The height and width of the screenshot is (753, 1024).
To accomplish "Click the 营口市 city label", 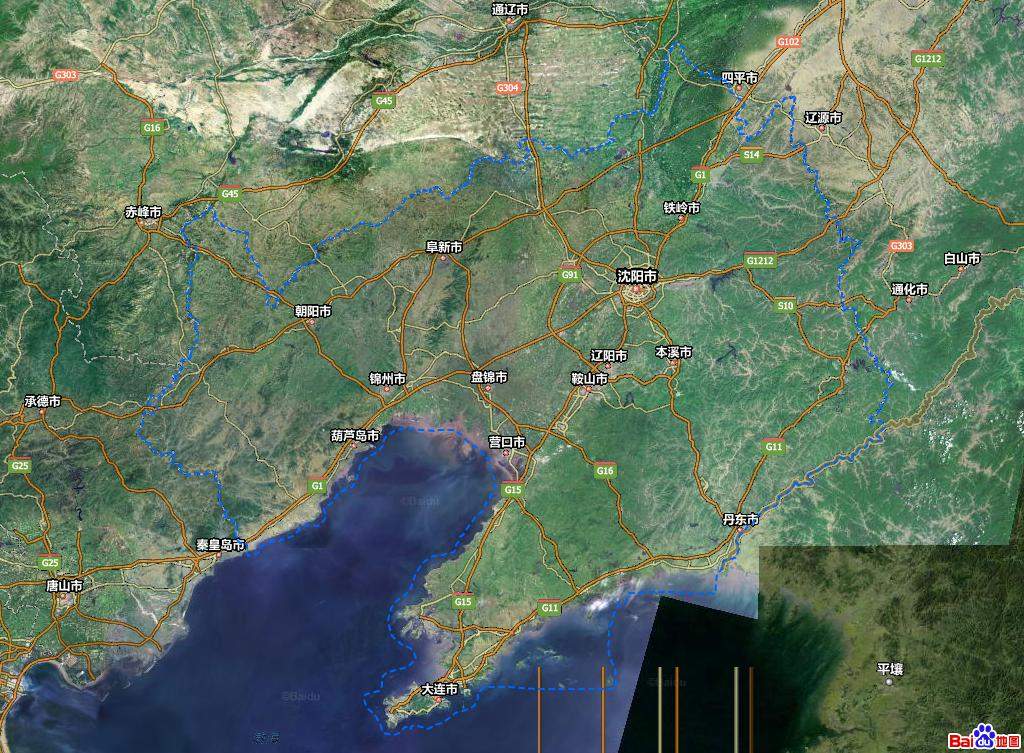I will 506,442.
